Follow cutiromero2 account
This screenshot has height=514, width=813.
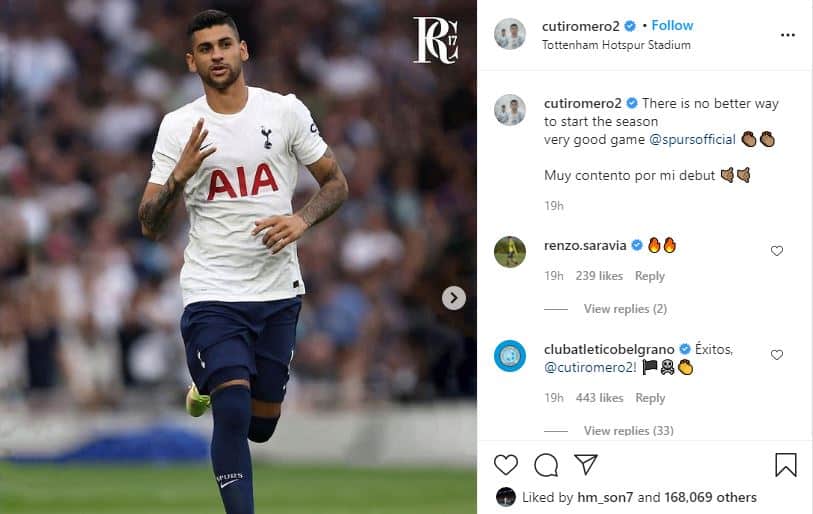coord(672,25)
